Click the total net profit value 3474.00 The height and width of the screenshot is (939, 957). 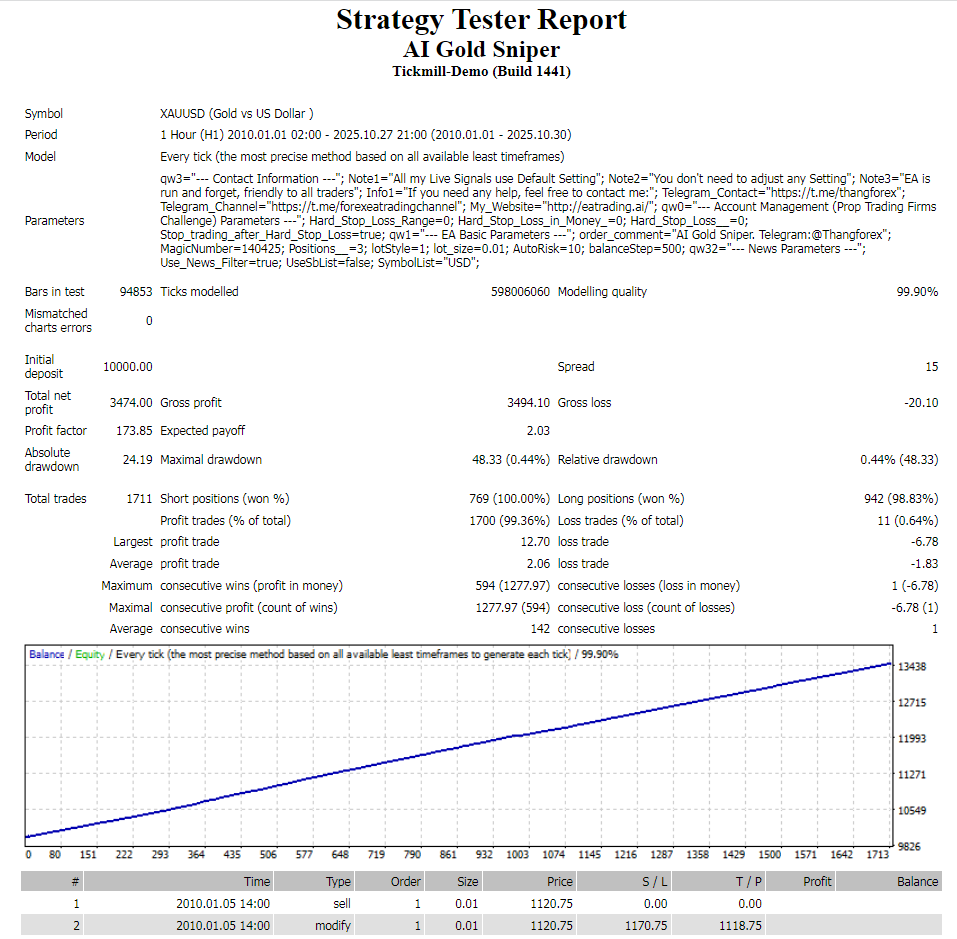(x=130, y=403)
